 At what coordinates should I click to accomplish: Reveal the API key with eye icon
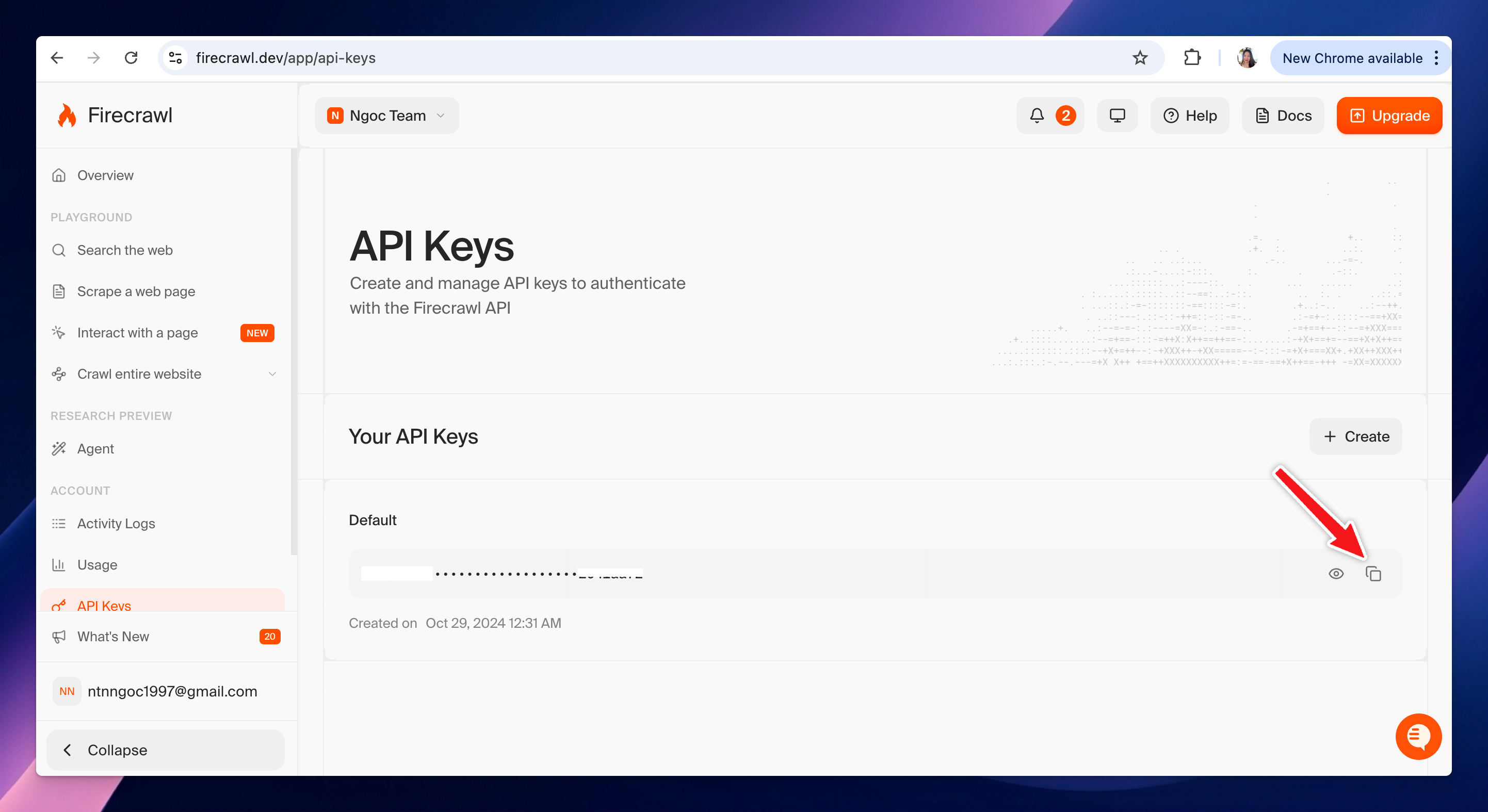pos(1335,574)
